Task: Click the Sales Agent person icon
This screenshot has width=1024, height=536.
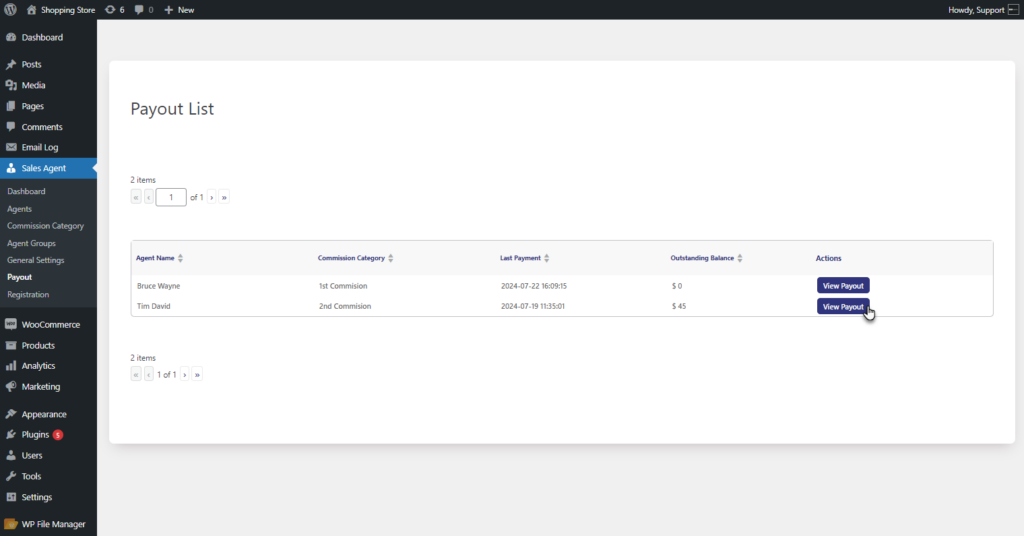Action: [x=11, y=168]
